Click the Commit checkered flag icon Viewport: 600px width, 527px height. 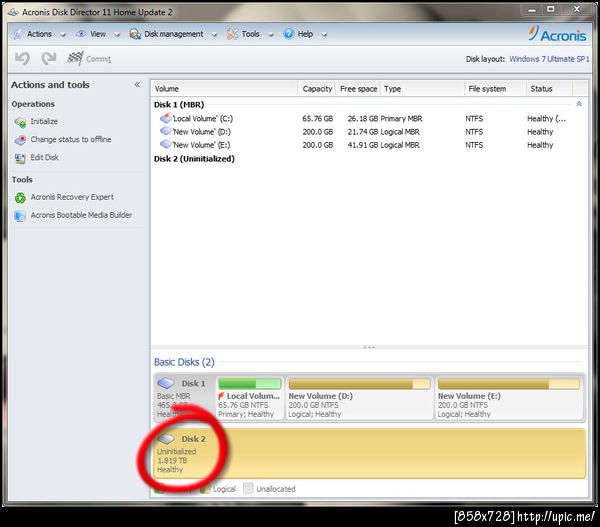[x=75, y=58]
